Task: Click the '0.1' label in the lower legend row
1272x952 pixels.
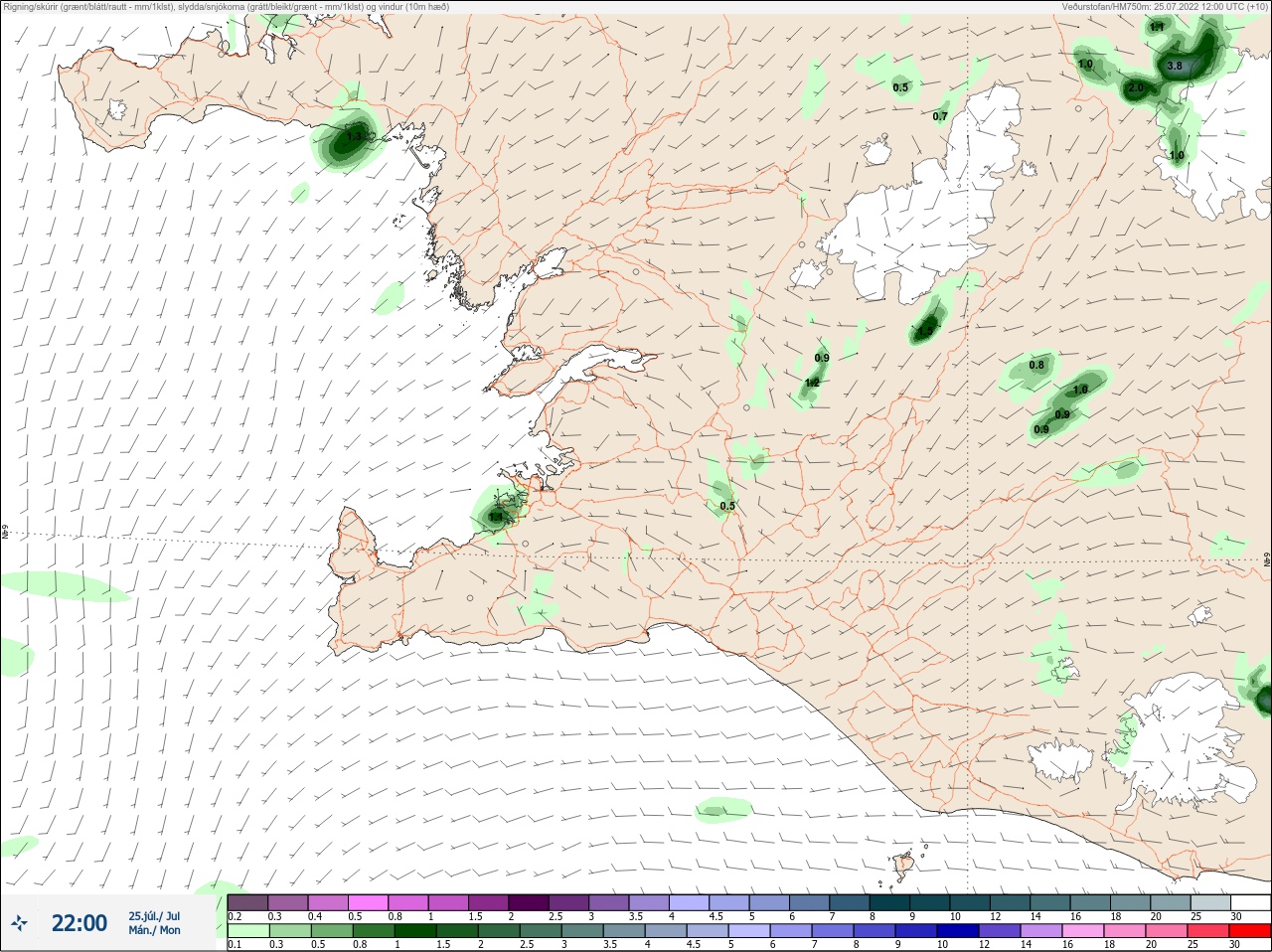Action: point(235,945)
